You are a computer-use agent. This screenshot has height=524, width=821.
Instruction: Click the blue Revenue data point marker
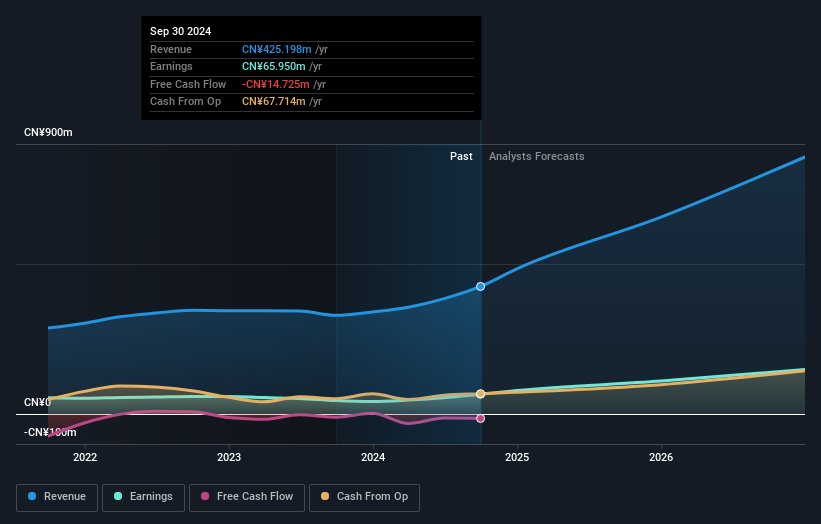[x=481, y=286]
